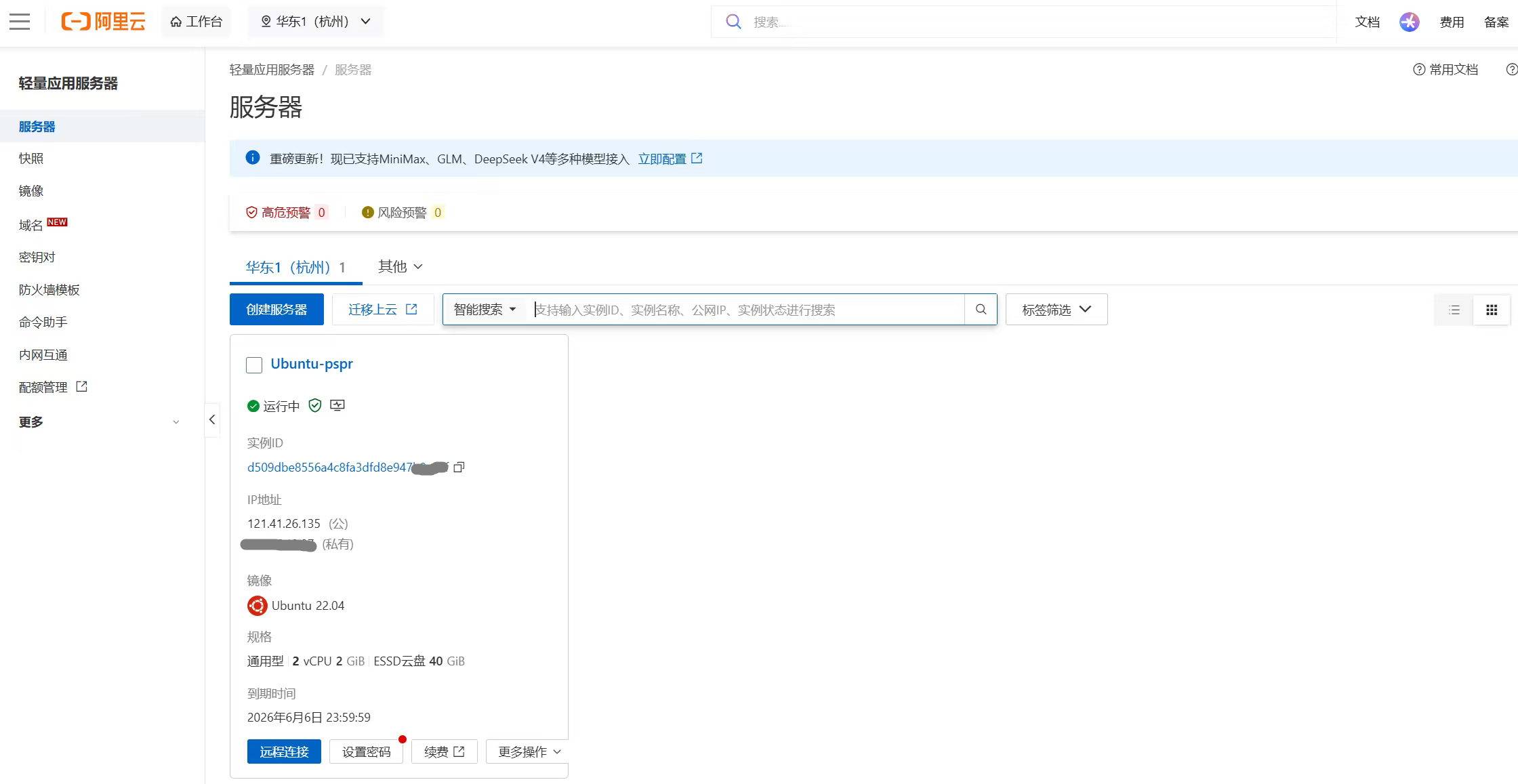Viewport: 1518px width, 784px height.
Task: Click the green security shield icon
Action: click(315, 406)
